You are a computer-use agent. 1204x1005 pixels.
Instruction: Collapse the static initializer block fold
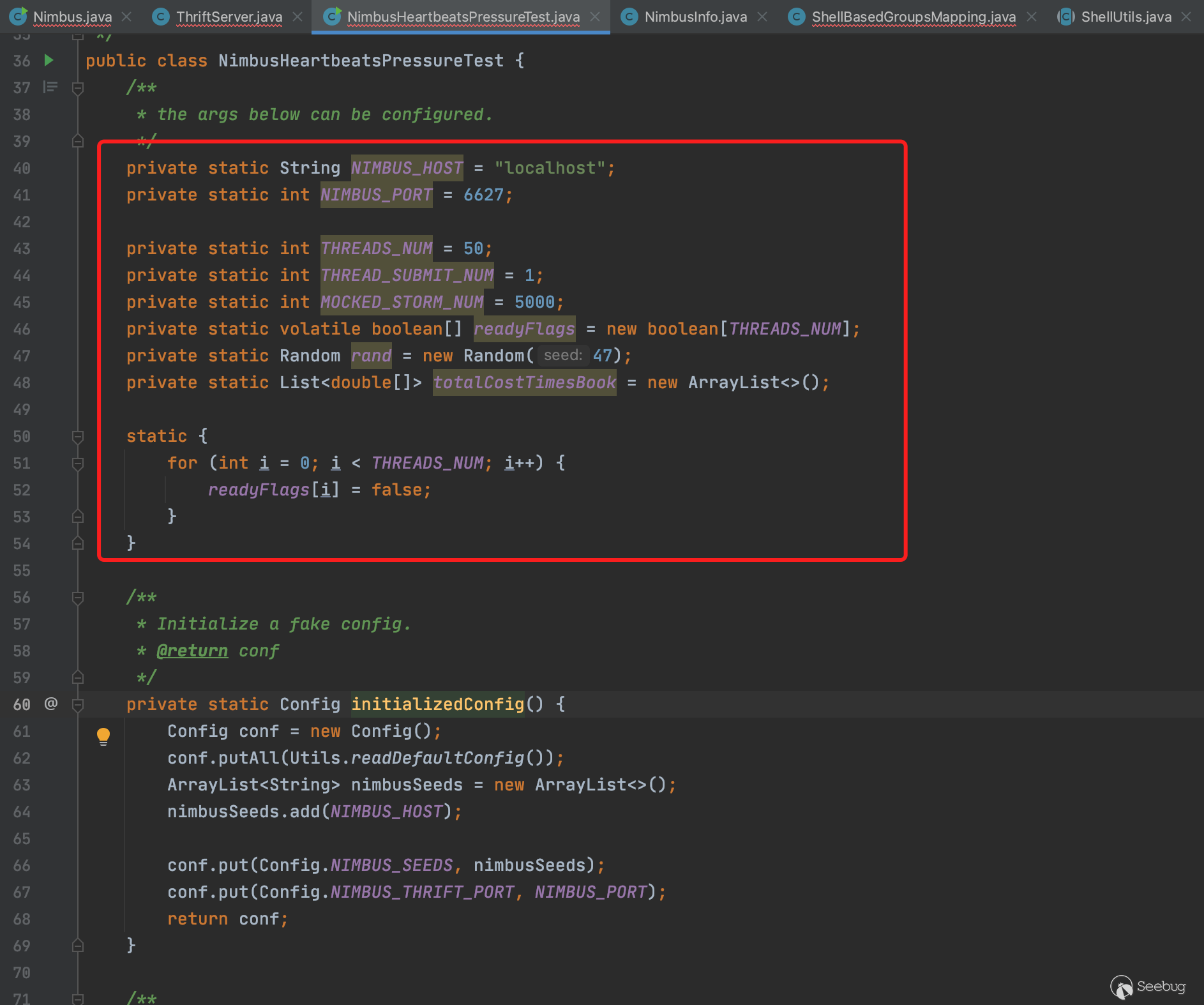coord(78,437)
